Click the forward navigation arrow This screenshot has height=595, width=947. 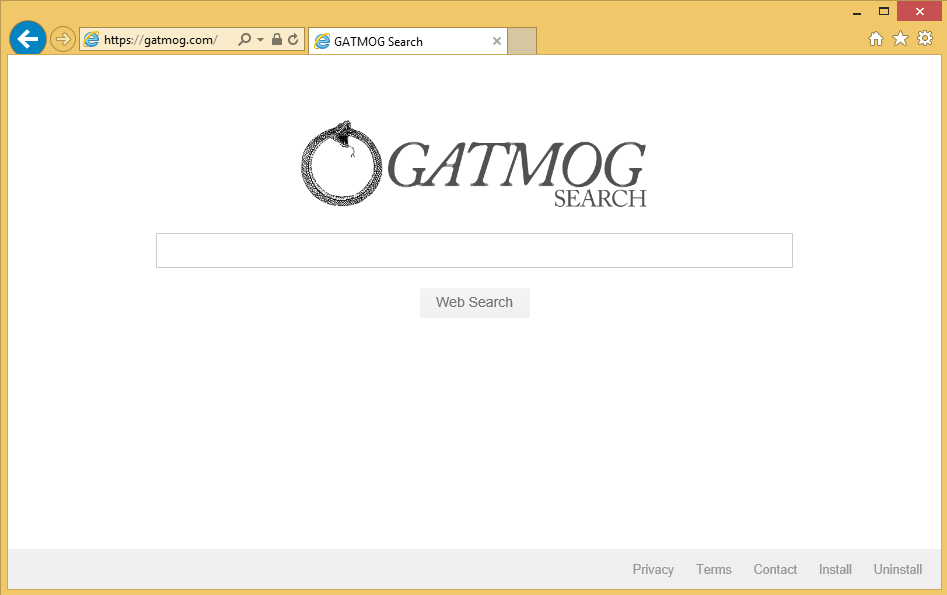(63, 39)
